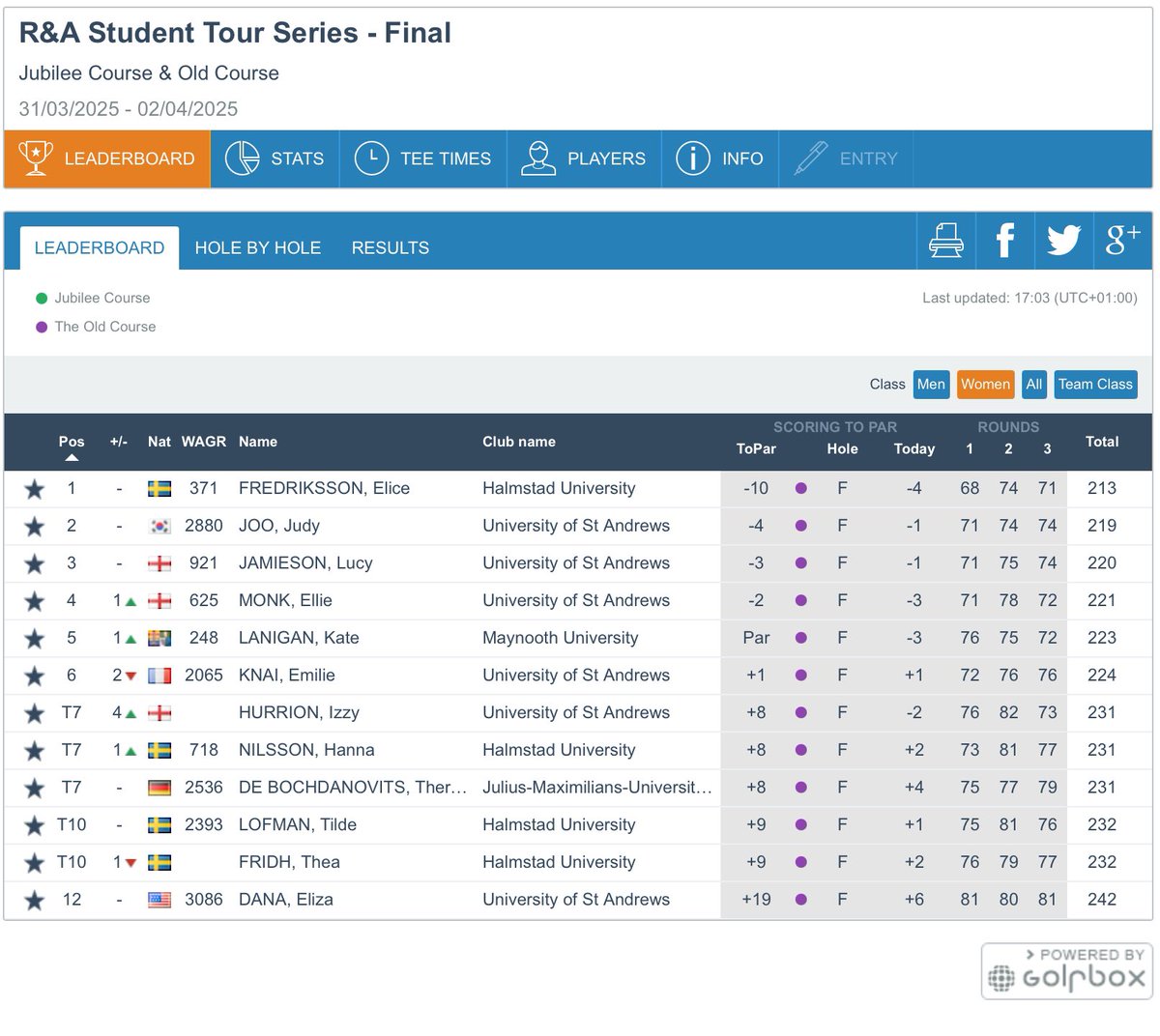Sort by Nat column header

coord(159,442)
